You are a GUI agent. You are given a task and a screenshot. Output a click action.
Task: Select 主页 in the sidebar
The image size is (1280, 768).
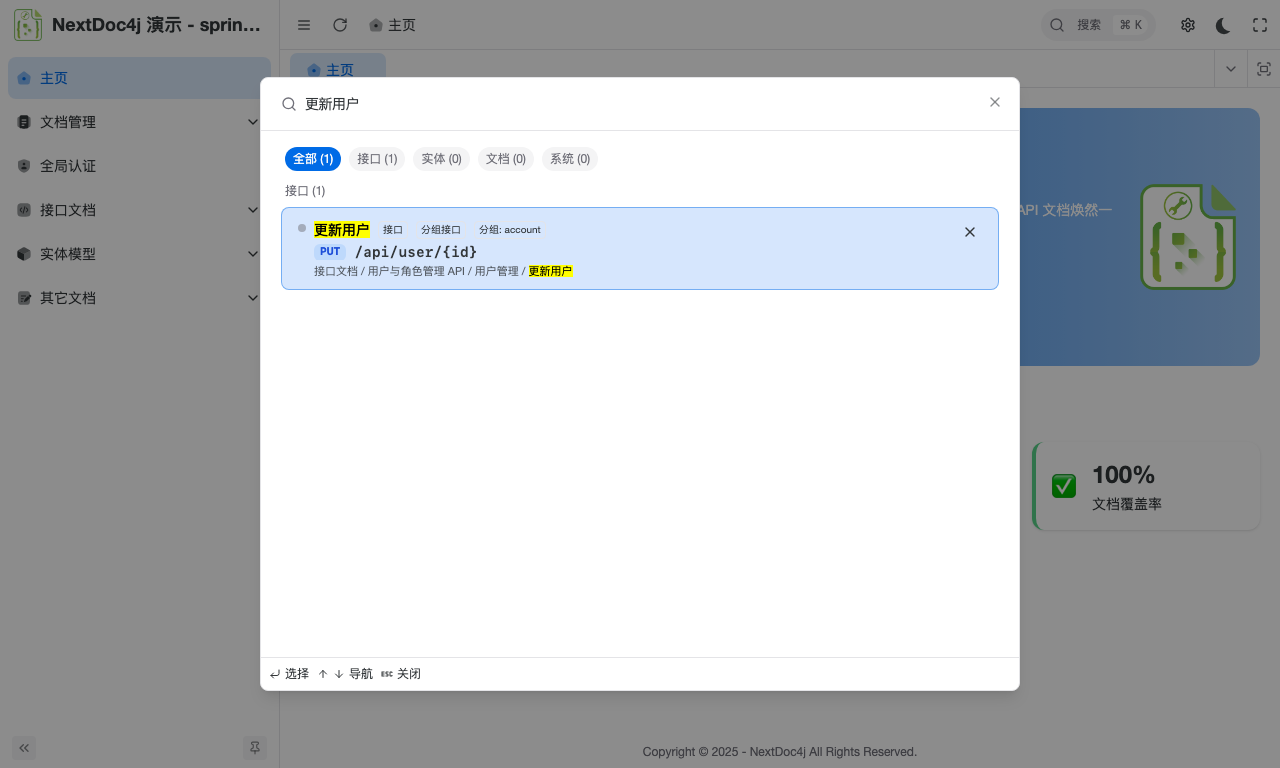tap(139, 78)
